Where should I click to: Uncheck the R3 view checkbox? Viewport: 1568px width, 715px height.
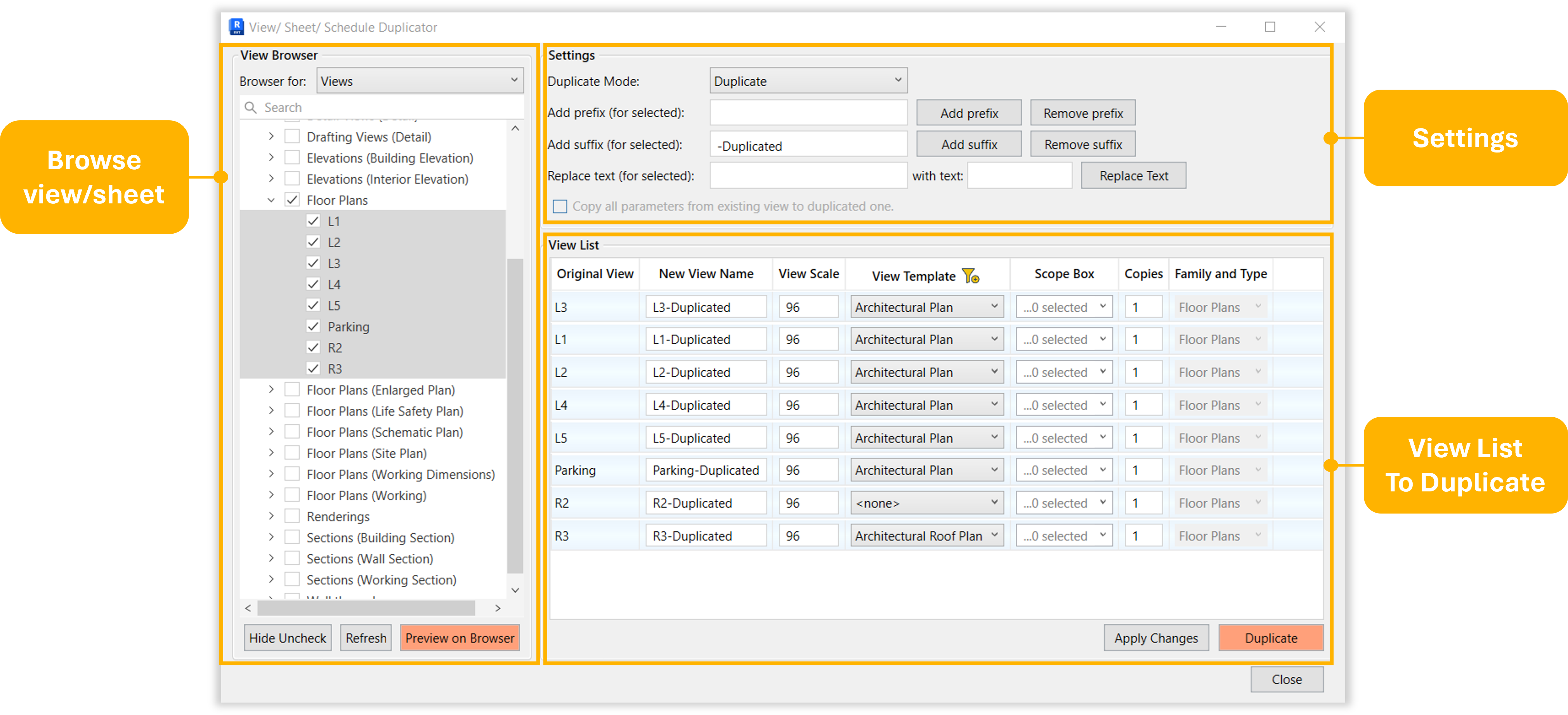tap(313, 368)
